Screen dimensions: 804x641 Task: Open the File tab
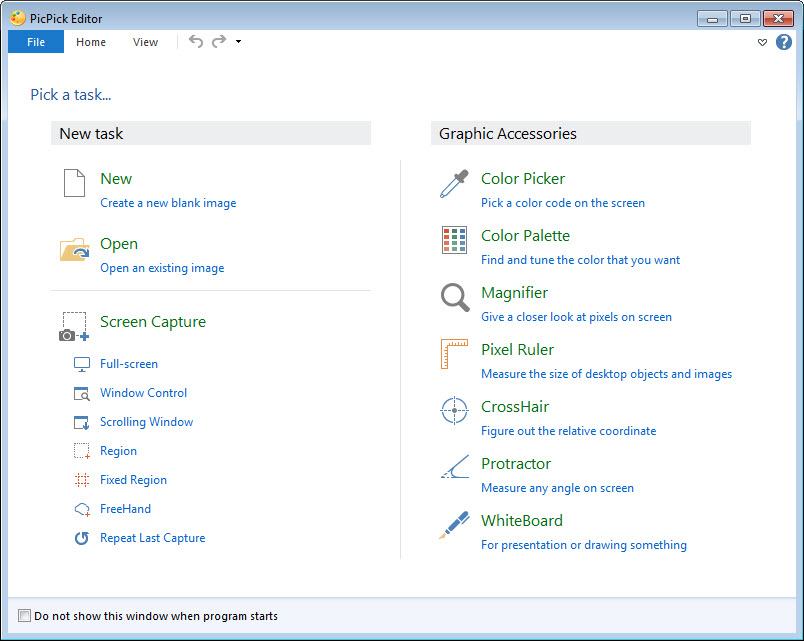point(36,42)
